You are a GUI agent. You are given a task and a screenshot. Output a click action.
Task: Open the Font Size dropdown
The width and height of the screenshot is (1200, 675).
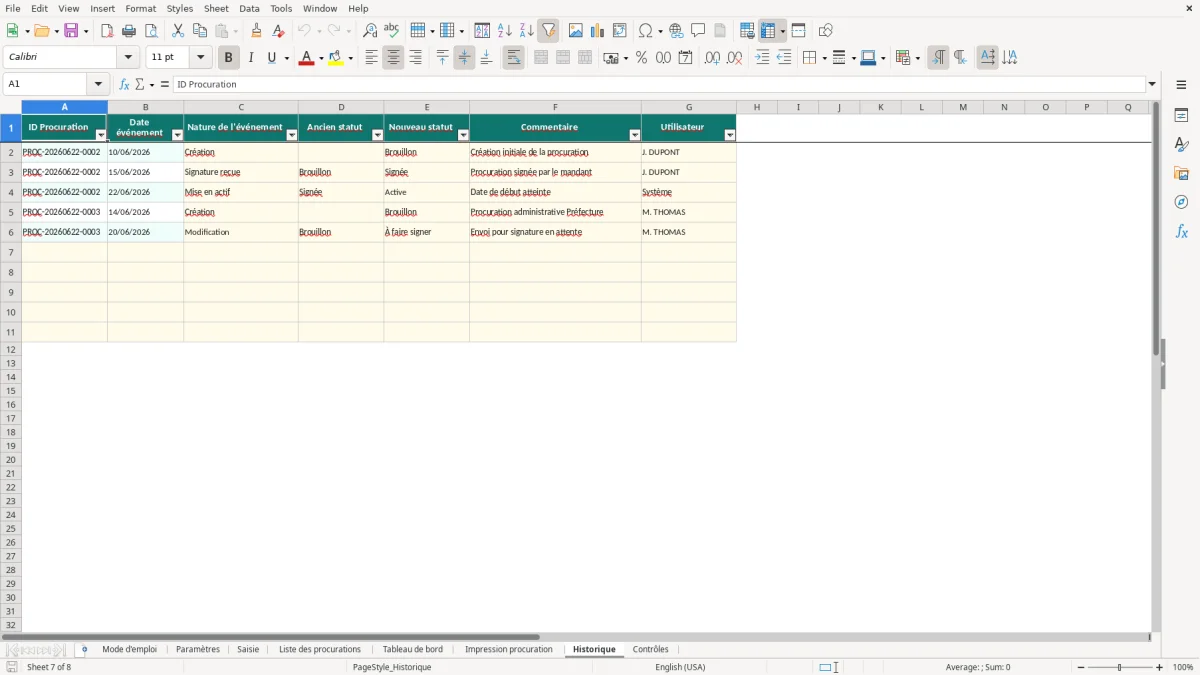200,58
